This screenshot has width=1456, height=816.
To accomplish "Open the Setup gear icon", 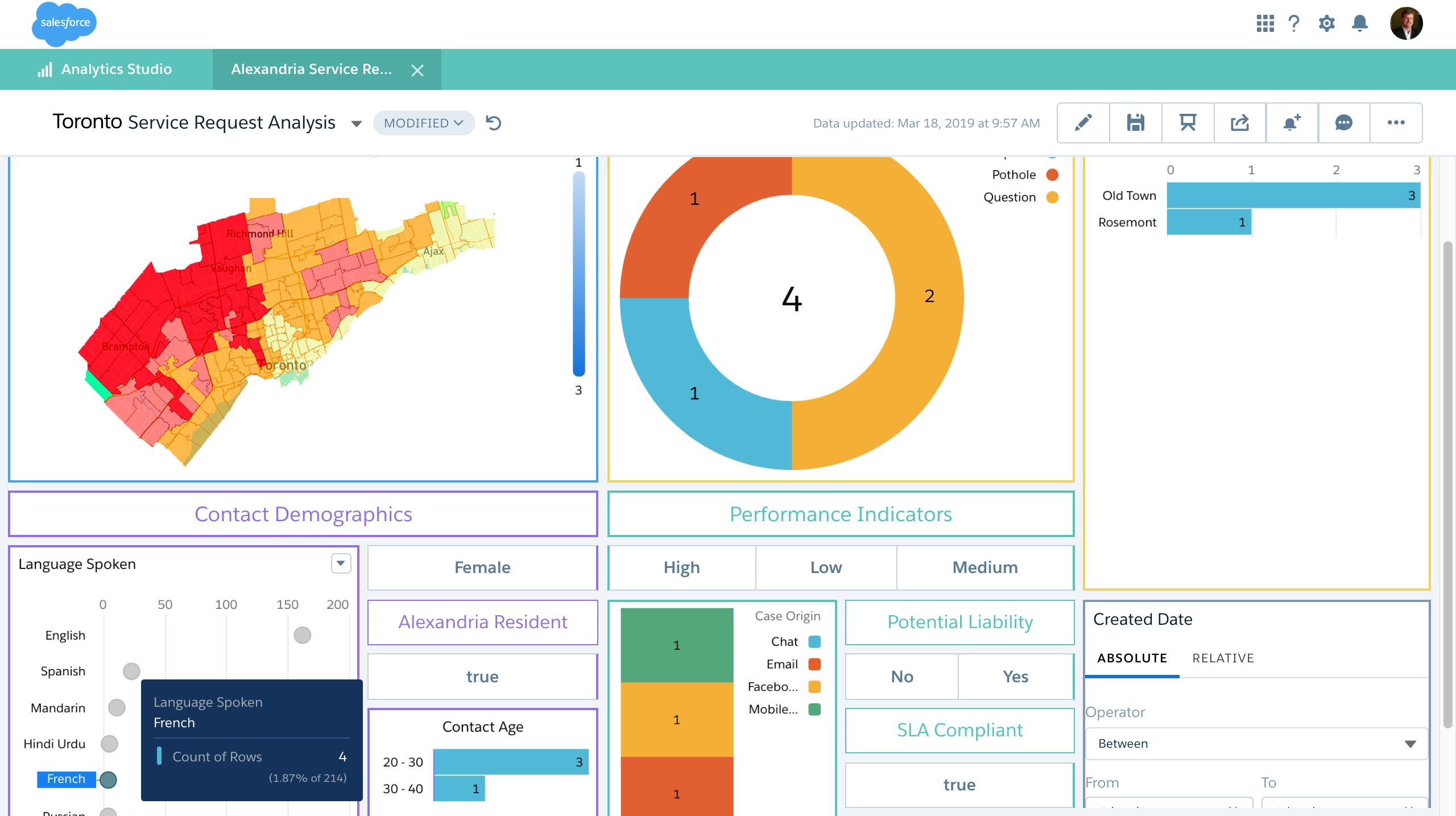I will (x=1326, y=23).
